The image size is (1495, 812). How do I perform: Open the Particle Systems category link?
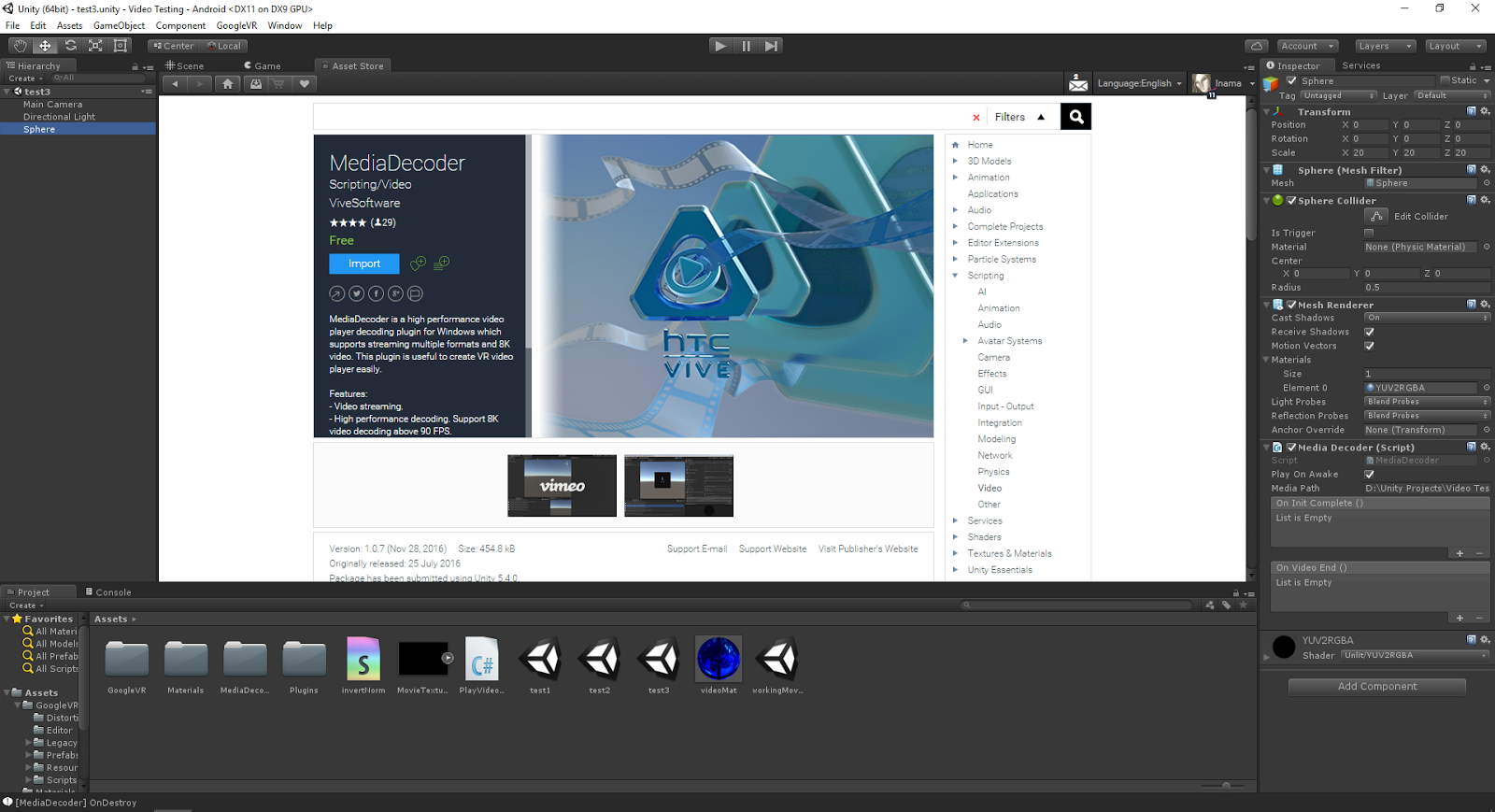(1002, 259)
